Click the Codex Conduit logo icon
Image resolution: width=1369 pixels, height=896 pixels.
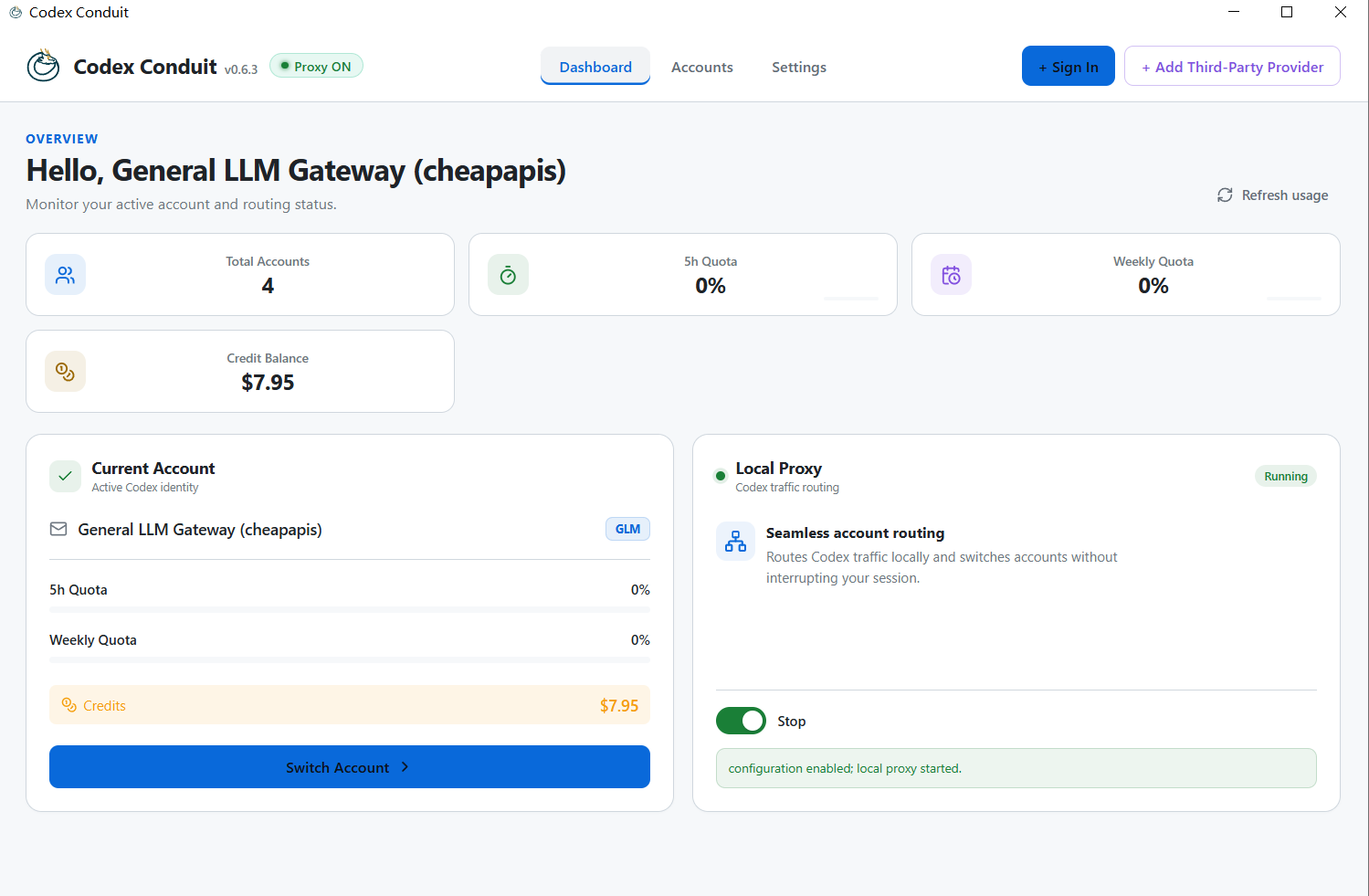tap(43, 66)
